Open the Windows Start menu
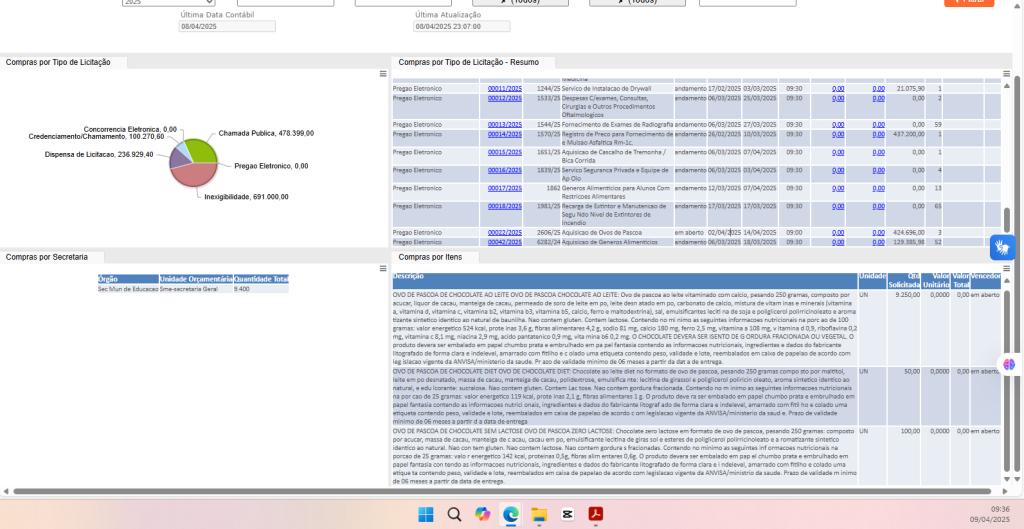This screenshot has height=529, width=1024. pyautogui.click(x=426, y=515)
